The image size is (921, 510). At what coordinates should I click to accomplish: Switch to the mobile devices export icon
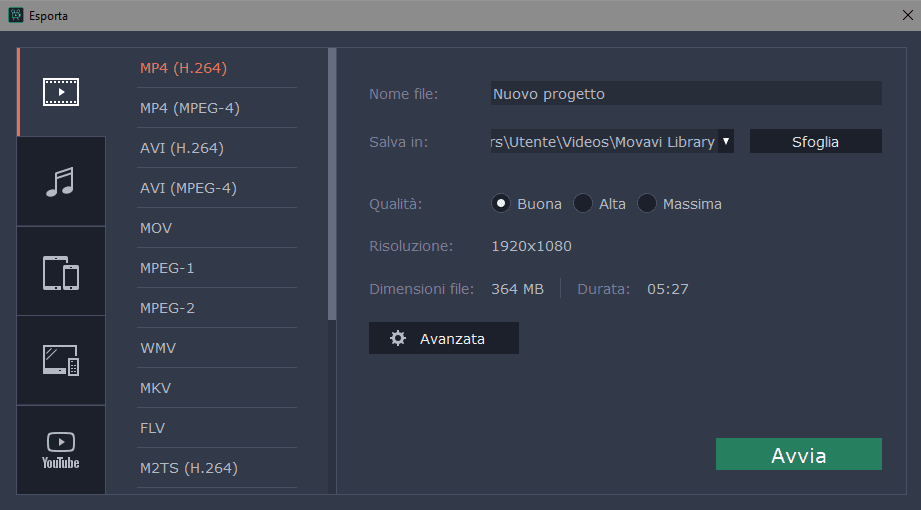pos(61,272)
